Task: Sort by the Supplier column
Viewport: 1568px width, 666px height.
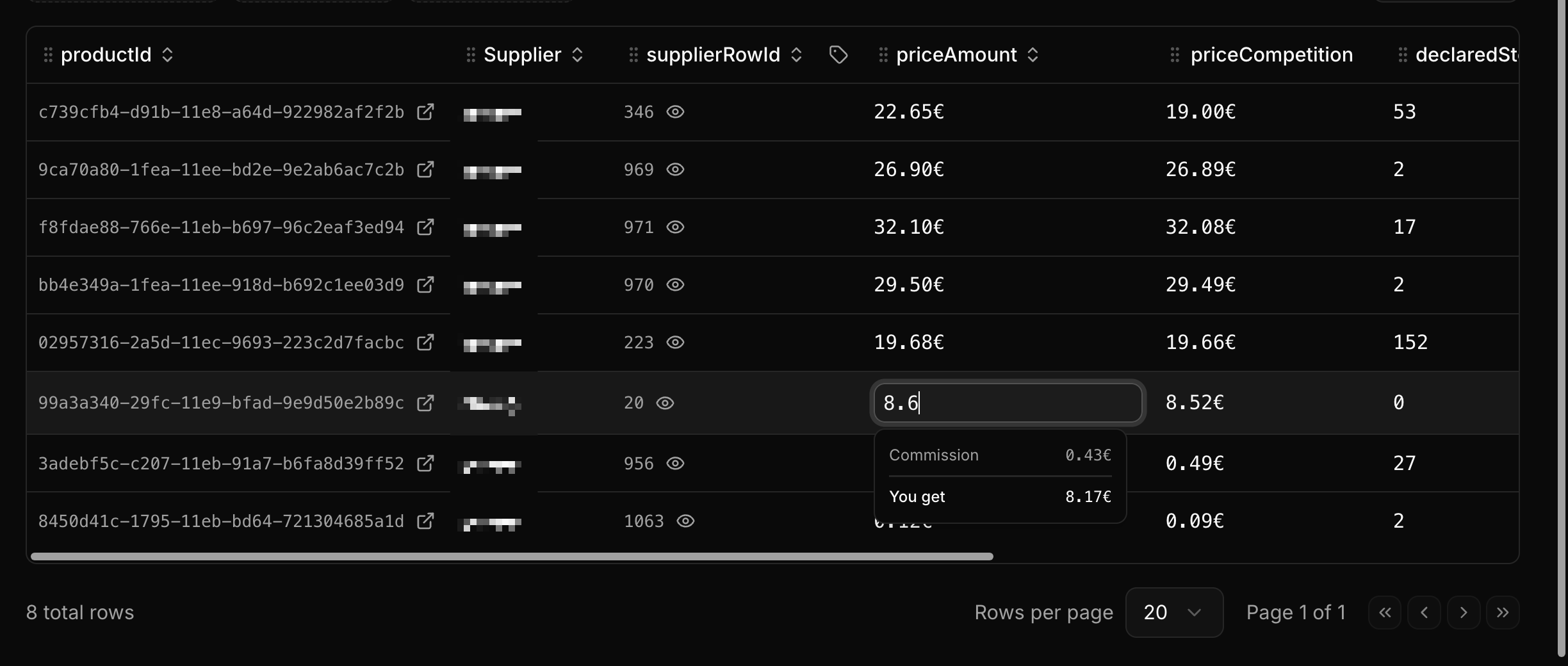Action: point(577,55)
